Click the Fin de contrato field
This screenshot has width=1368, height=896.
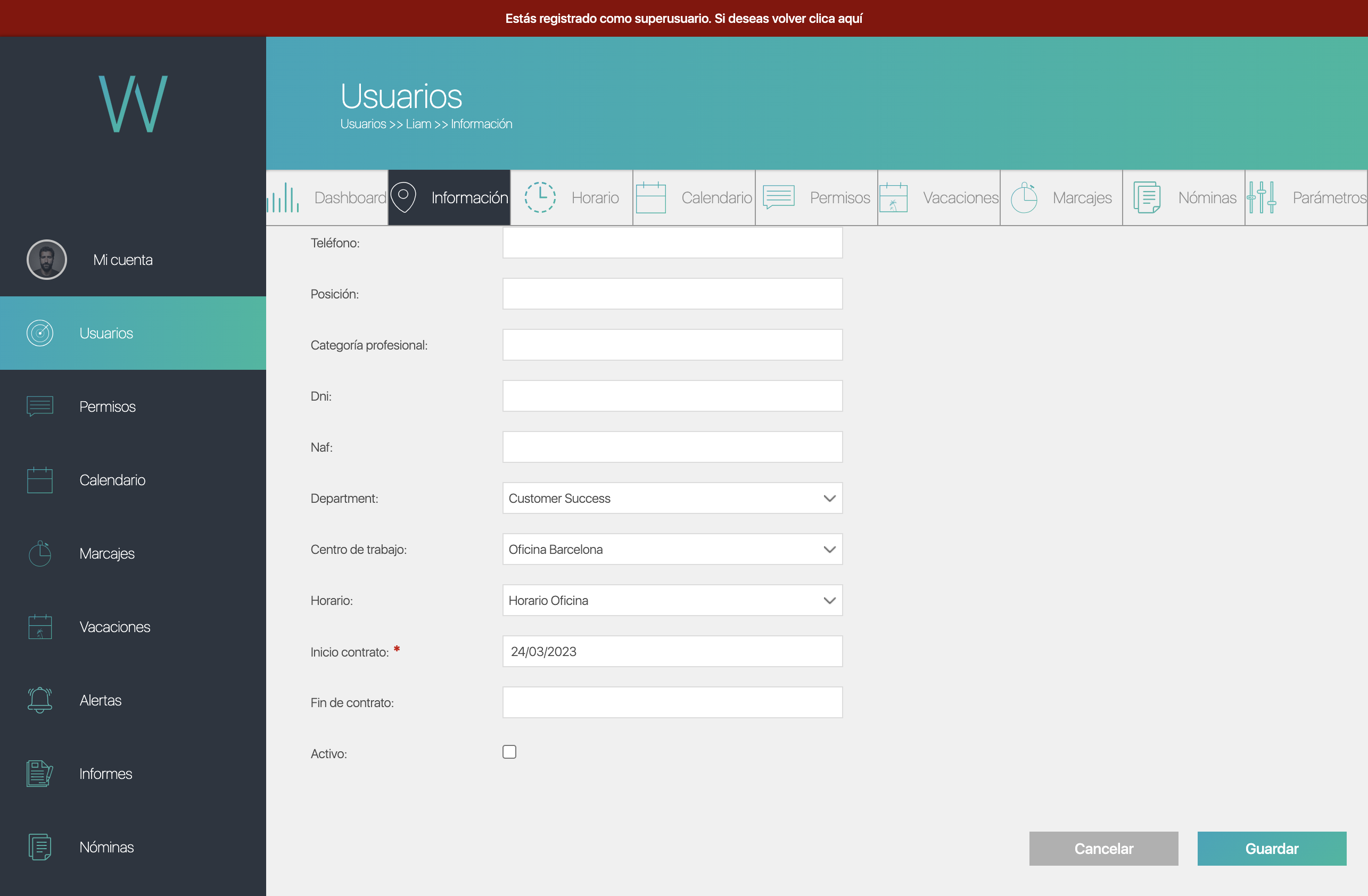[x=672, y=702]
